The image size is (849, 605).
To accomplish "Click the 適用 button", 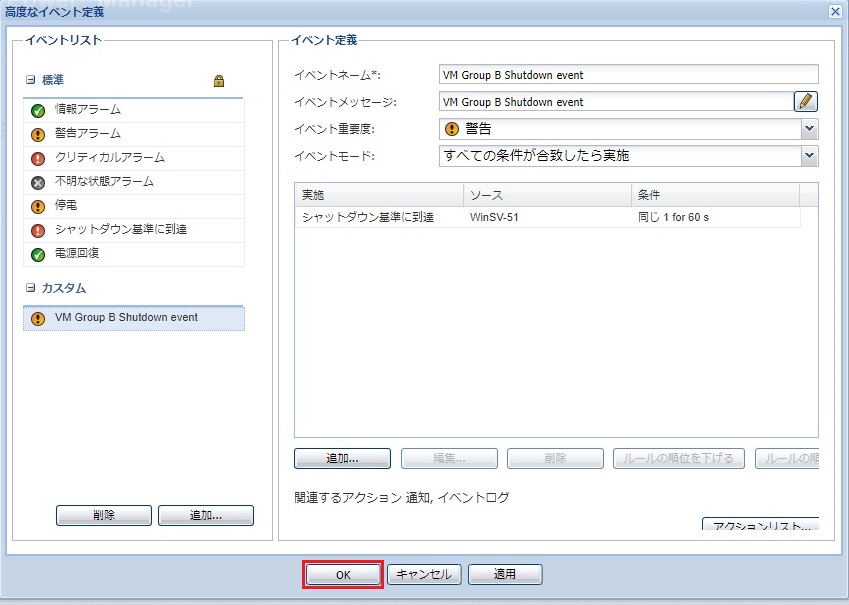I will [x=505, y=574].
